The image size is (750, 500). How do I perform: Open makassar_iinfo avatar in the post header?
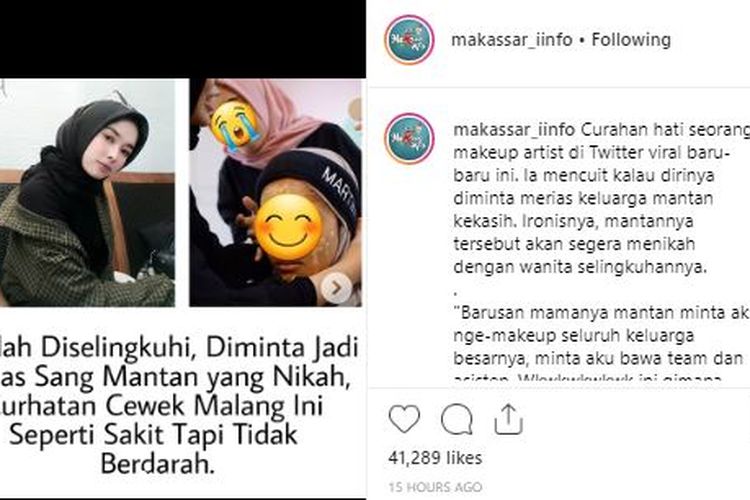(x=409, y=40)
